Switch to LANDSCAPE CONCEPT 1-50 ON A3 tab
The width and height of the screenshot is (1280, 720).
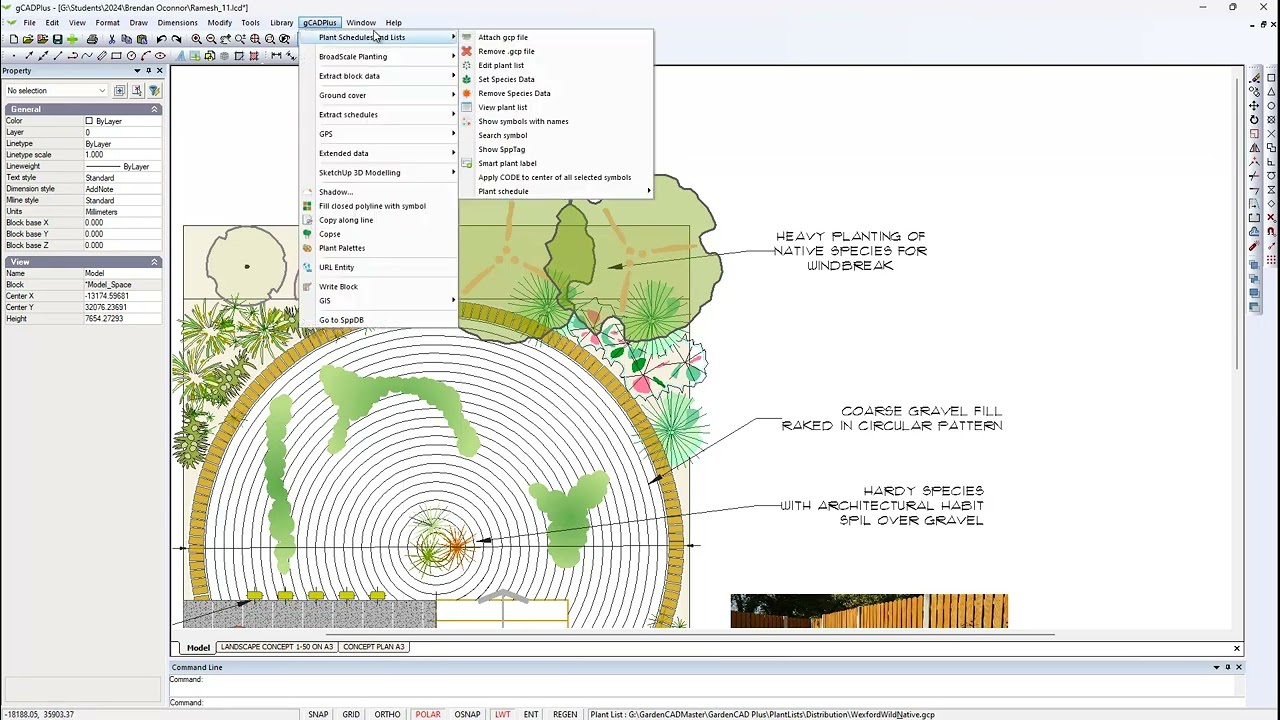tap(276, 647)
